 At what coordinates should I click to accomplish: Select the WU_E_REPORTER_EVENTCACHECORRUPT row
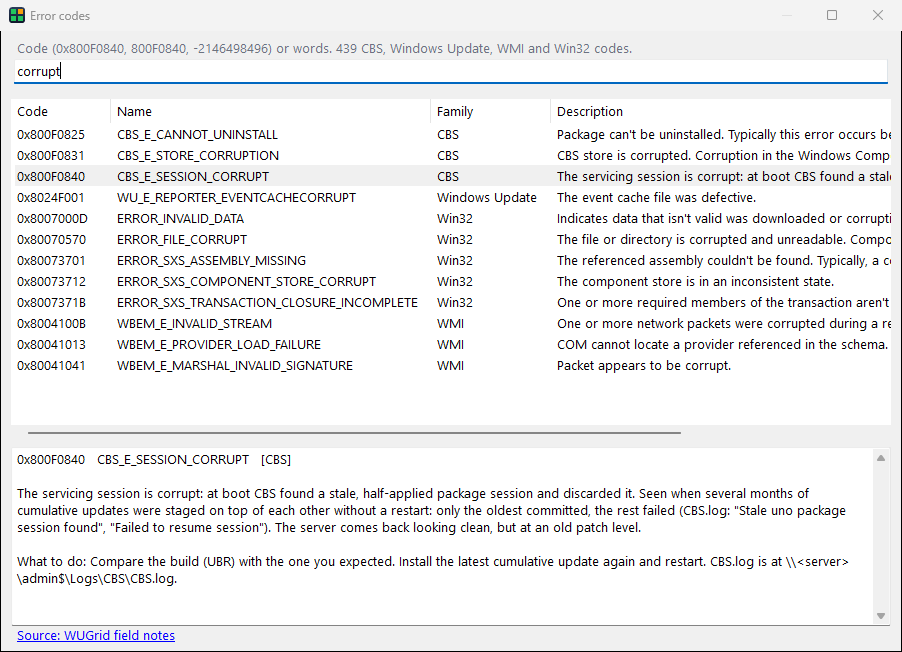451,198
